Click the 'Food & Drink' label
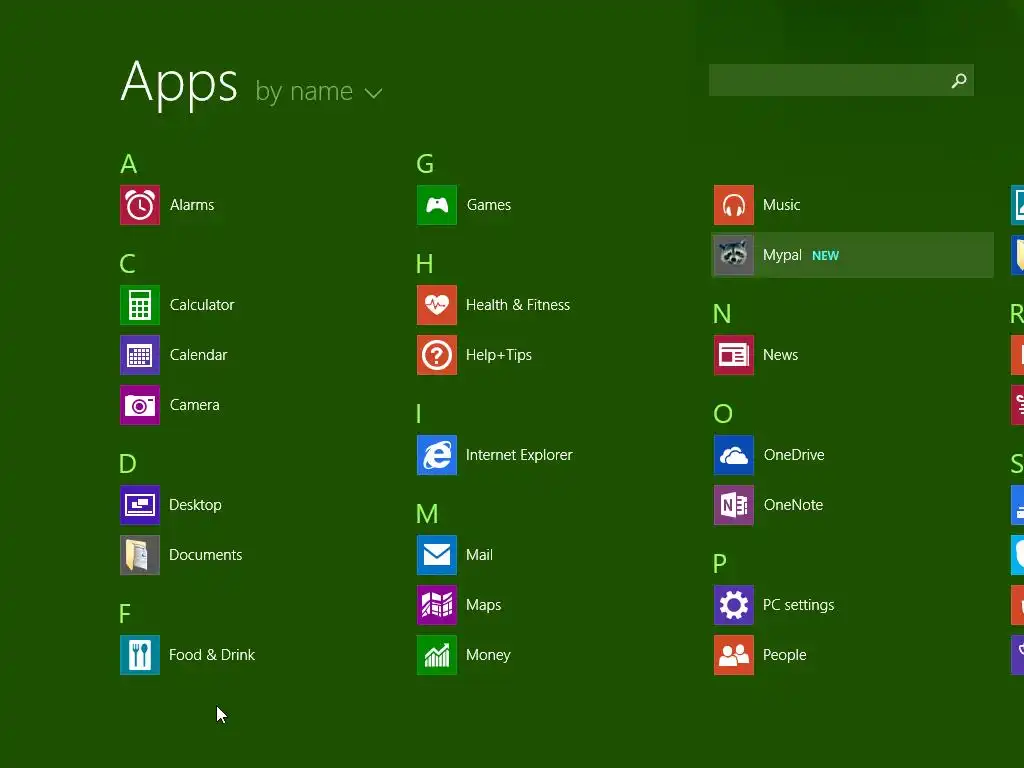The image size is (1024, 768). (x=212, y=655)
